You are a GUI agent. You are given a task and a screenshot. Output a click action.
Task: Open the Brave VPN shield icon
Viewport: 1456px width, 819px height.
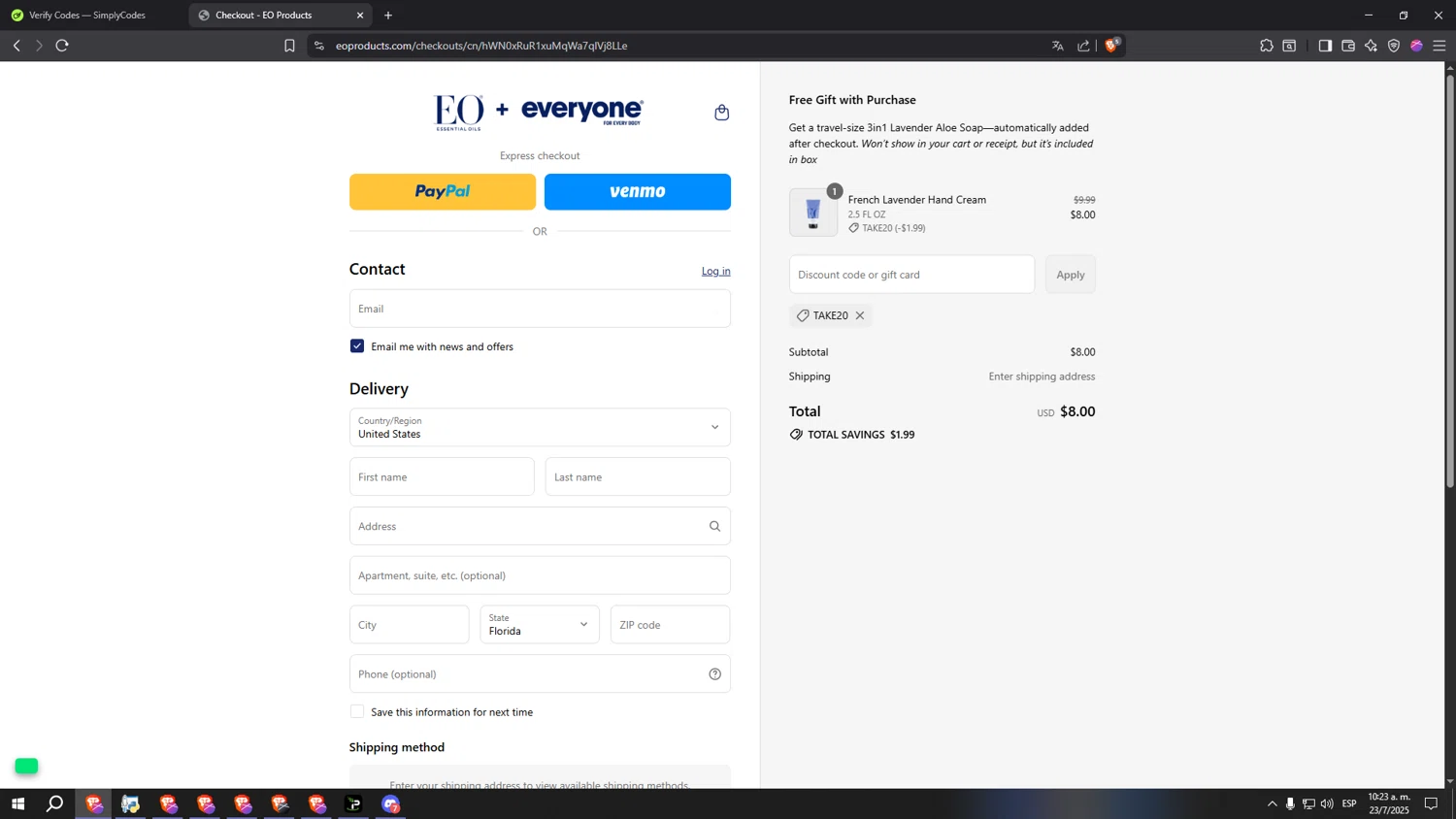(1394, 46)
